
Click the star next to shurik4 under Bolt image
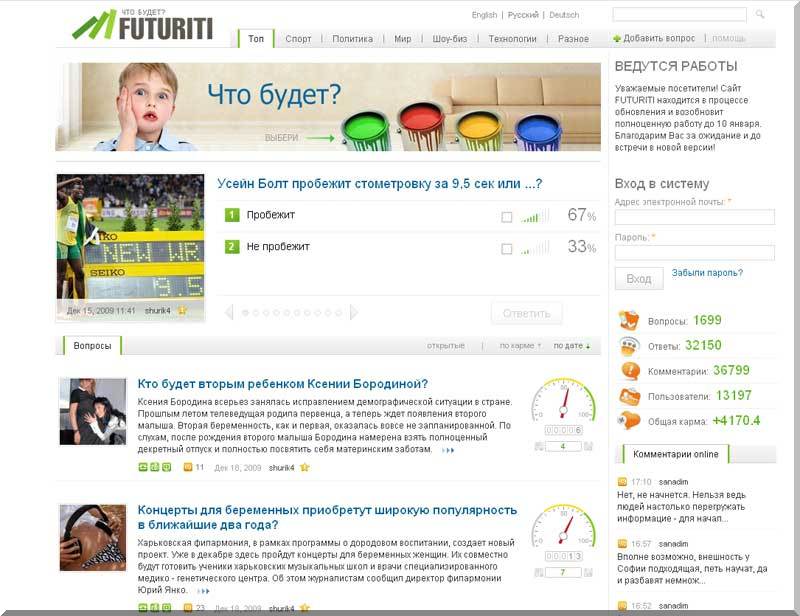182,310
